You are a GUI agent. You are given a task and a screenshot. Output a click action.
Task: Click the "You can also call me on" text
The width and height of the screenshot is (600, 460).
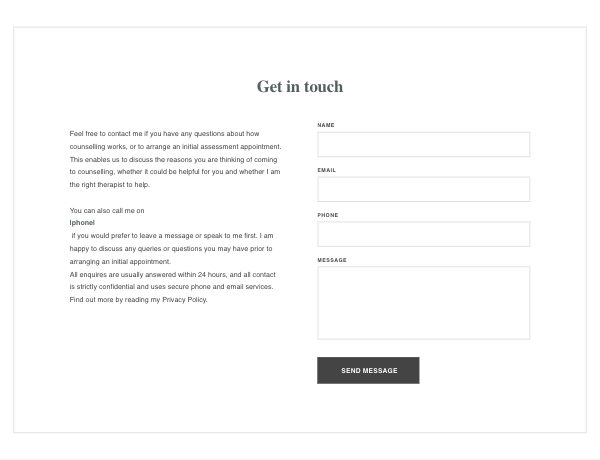(107, 211)
